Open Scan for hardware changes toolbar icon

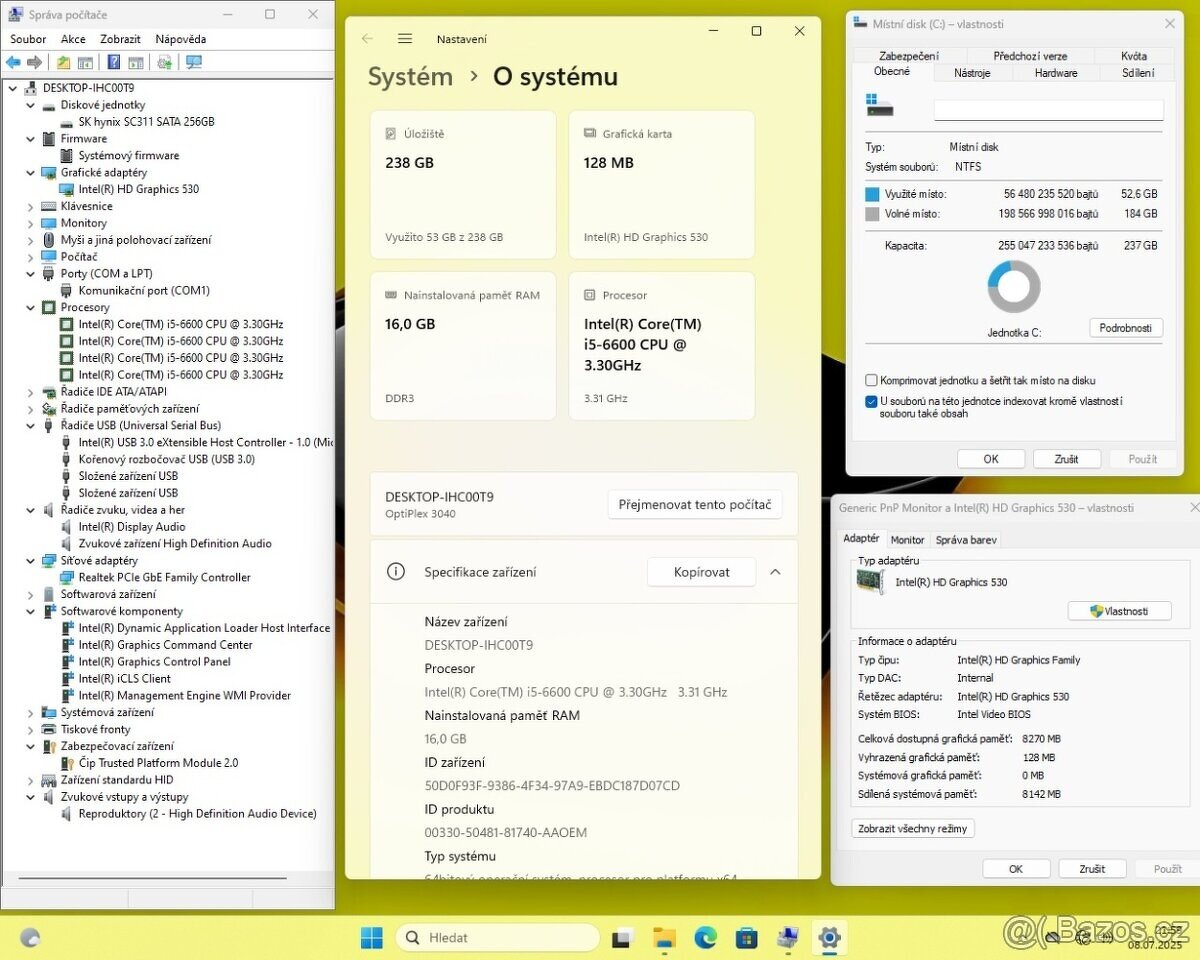pos(163,61)
